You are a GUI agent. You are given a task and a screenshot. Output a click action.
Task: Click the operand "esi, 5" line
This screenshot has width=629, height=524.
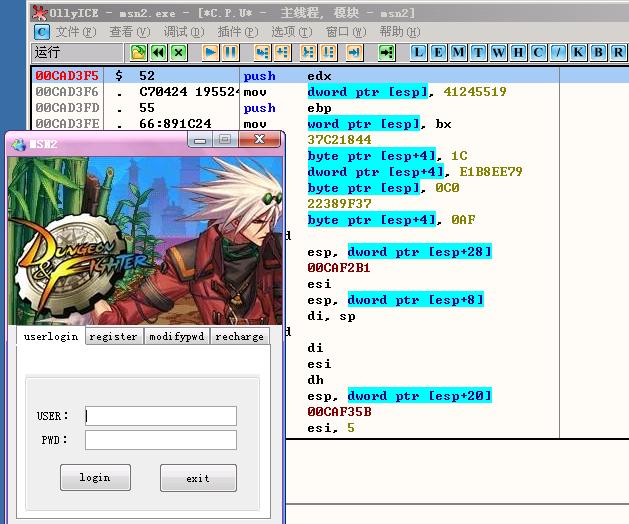point(331,428)
